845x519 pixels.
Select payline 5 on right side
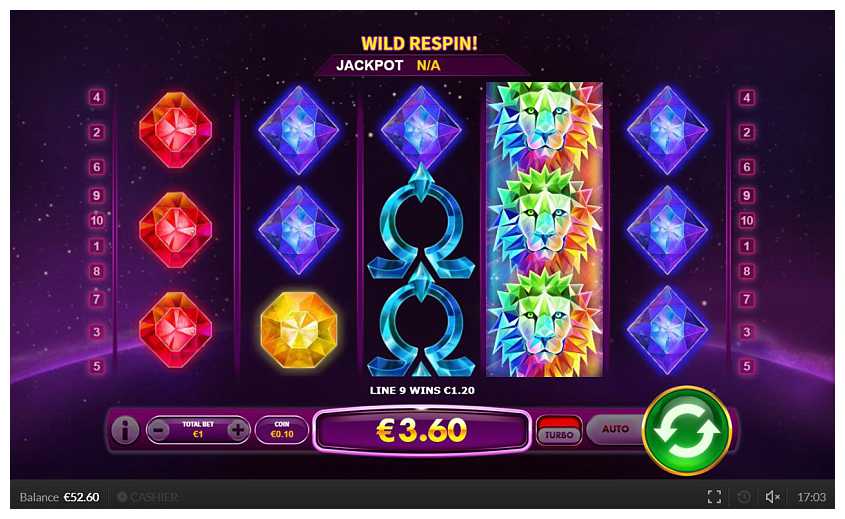[746, 366]
